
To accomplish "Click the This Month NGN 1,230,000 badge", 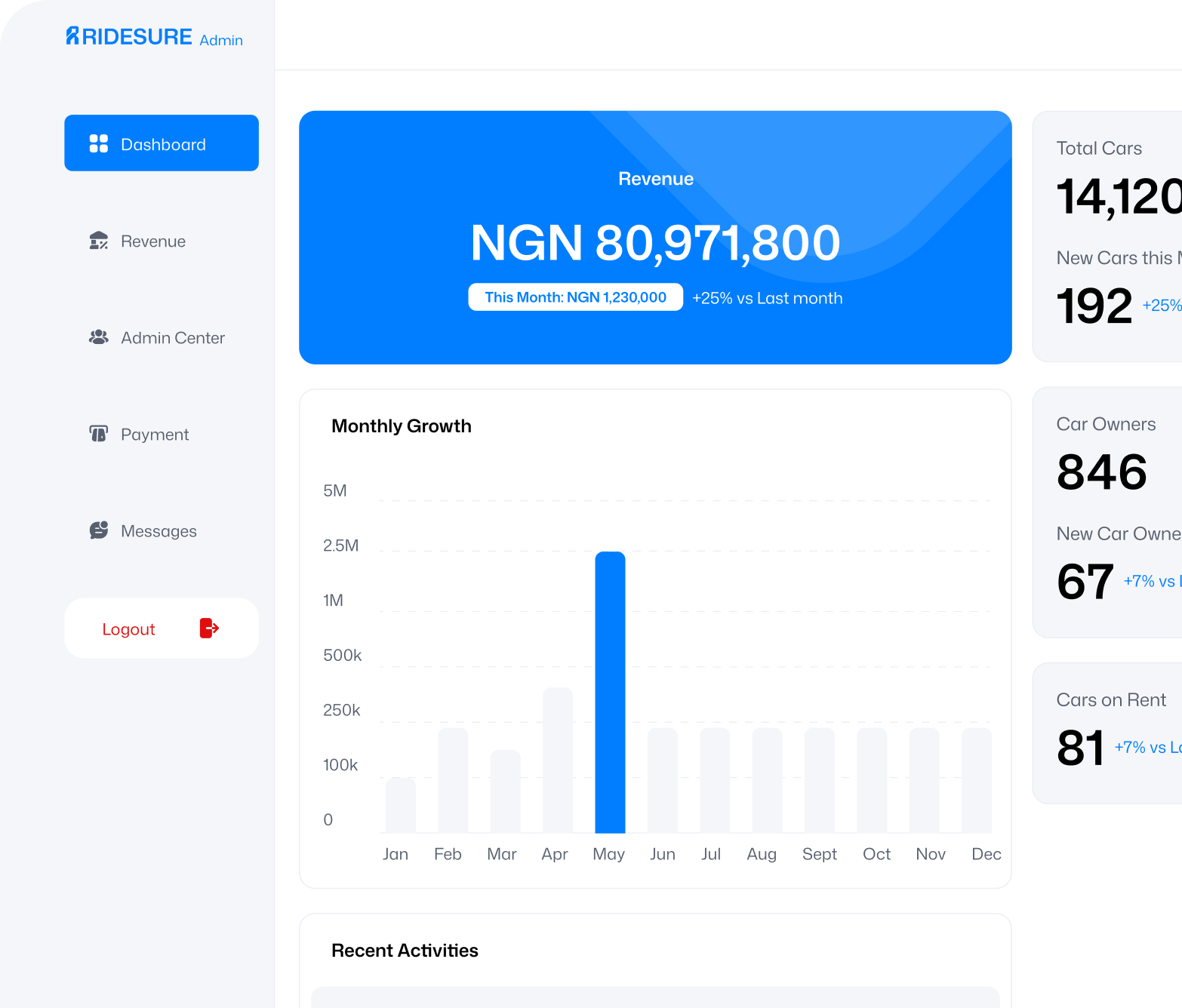I will (575, 297).
